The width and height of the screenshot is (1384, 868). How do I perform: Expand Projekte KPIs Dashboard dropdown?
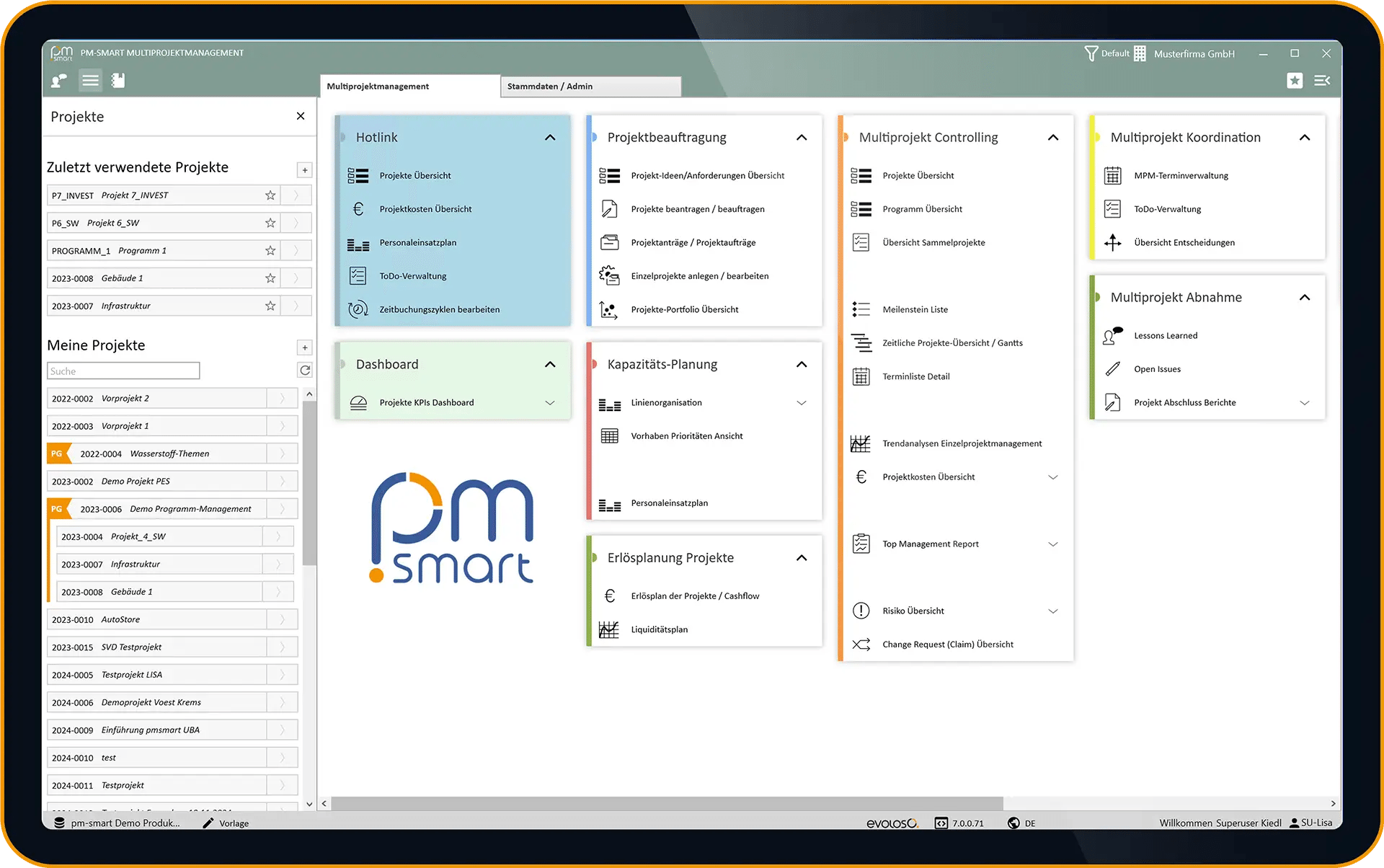click(550, 403)
